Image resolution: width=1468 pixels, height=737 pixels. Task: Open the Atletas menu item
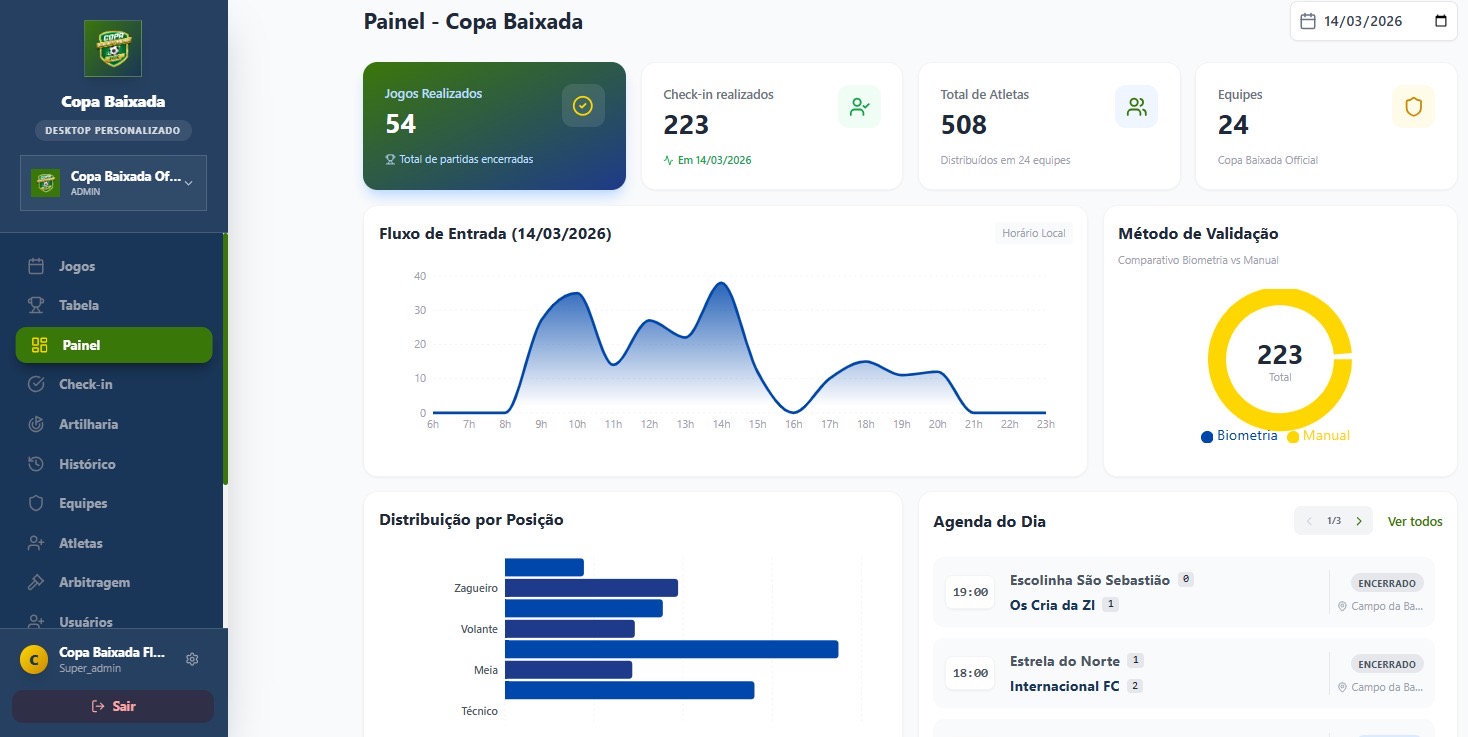click(x=114, y=543)
